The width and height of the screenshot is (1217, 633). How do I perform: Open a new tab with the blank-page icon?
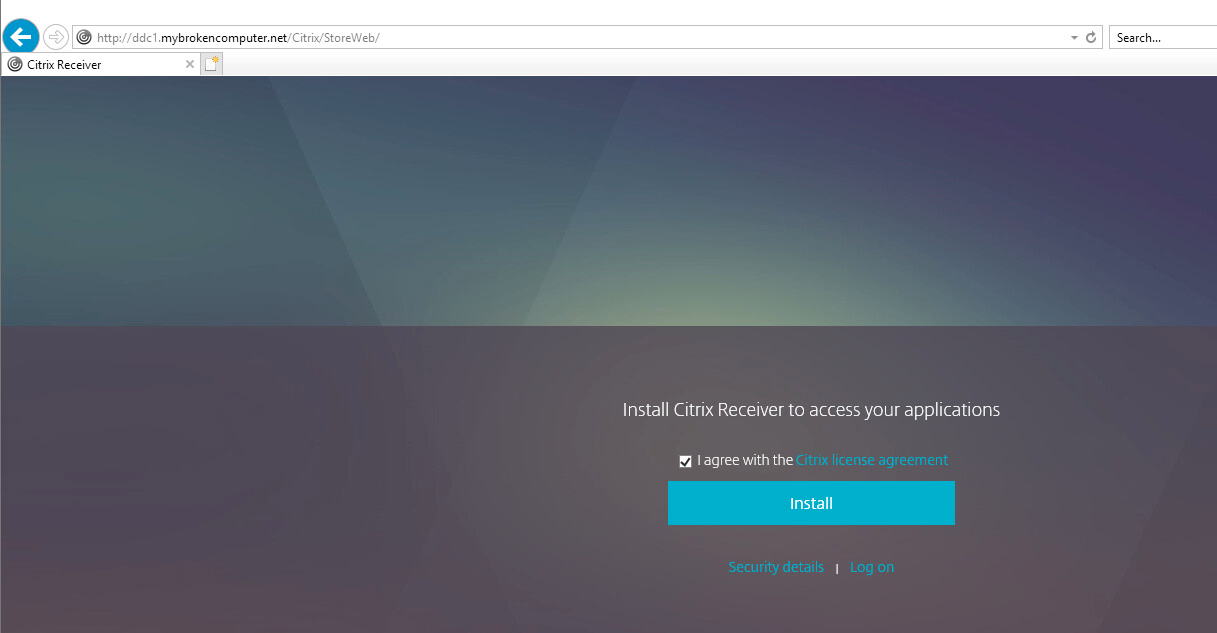click(211, 64)
